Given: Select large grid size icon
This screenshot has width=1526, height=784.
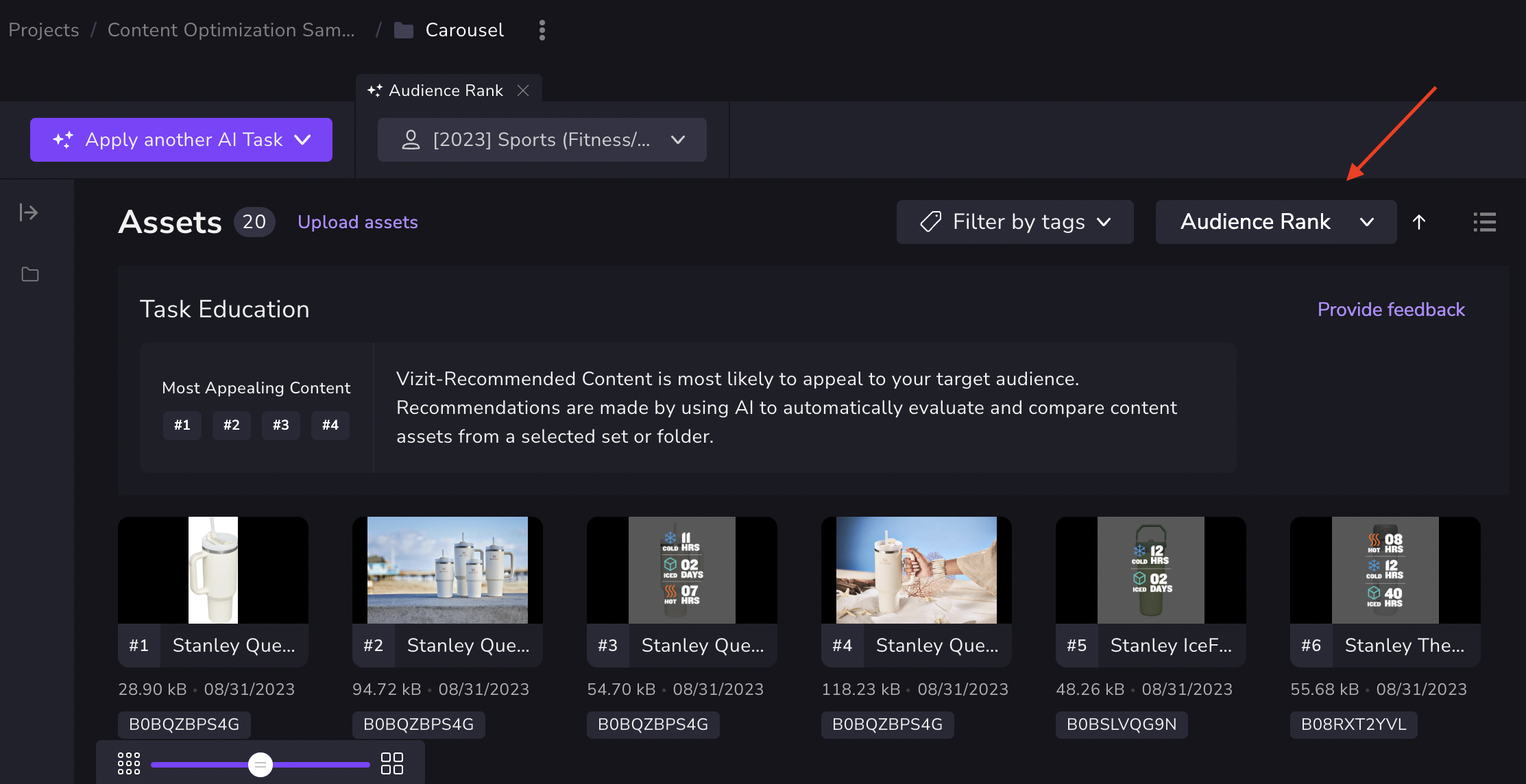Looking at the screenshot, I should [391, 763].
